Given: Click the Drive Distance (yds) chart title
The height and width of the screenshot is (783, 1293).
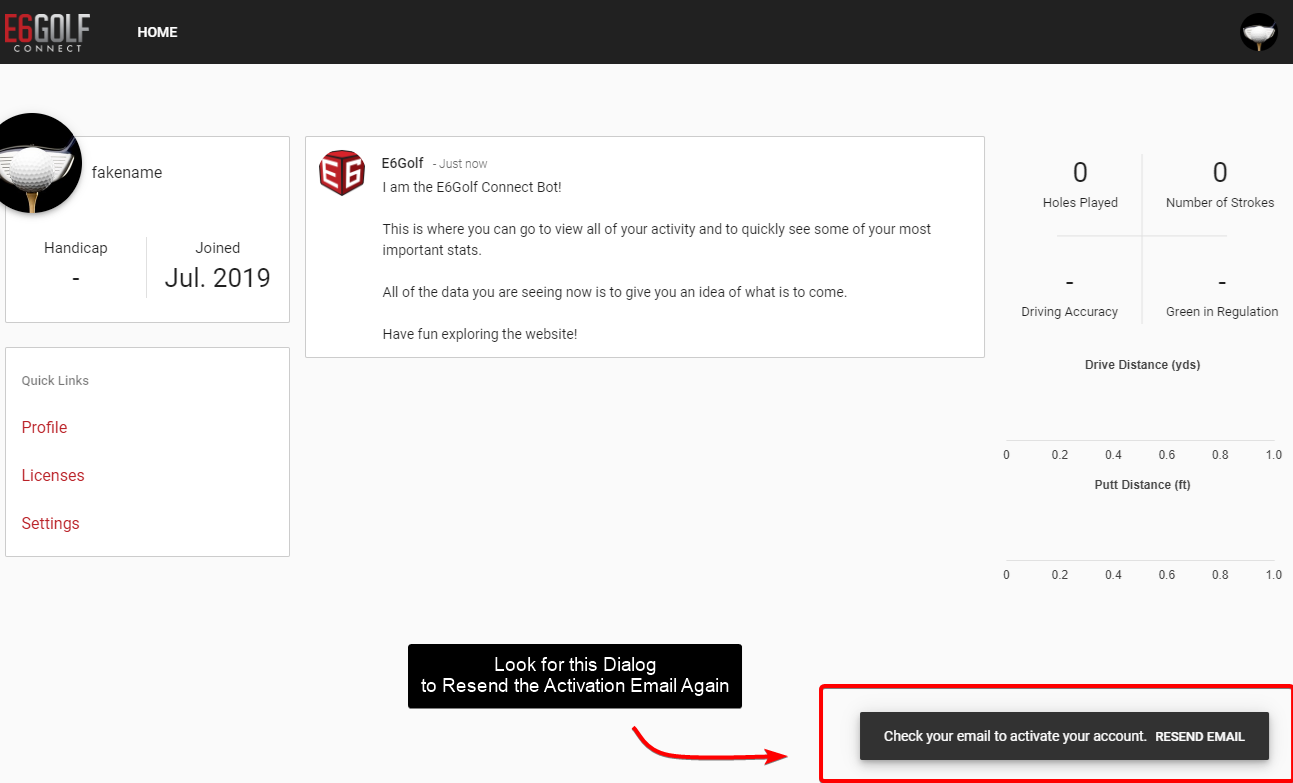Looking at the screenshot, I should point(1142,365).
